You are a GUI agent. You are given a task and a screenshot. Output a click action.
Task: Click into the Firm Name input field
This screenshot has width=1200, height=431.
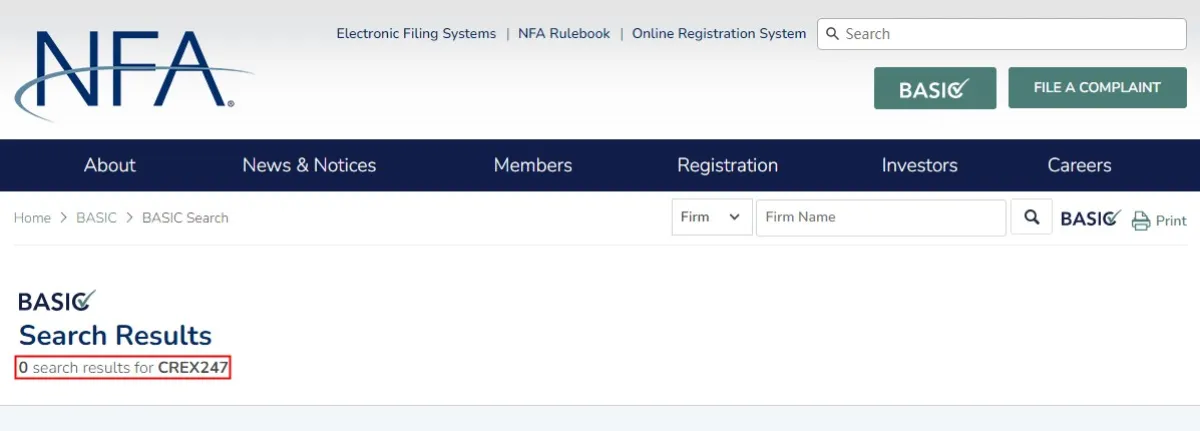pyautogui.click(x=881, y=217)
